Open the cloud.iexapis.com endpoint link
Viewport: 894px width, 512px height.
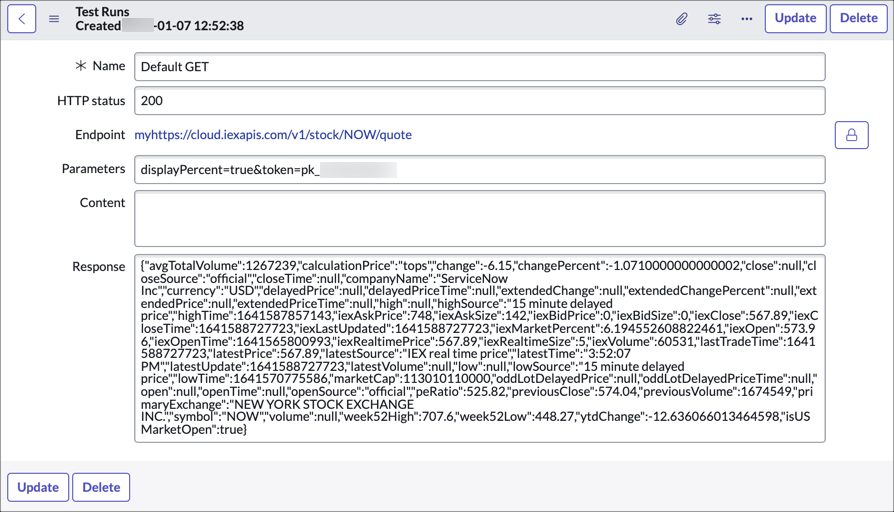click(273, 135)
